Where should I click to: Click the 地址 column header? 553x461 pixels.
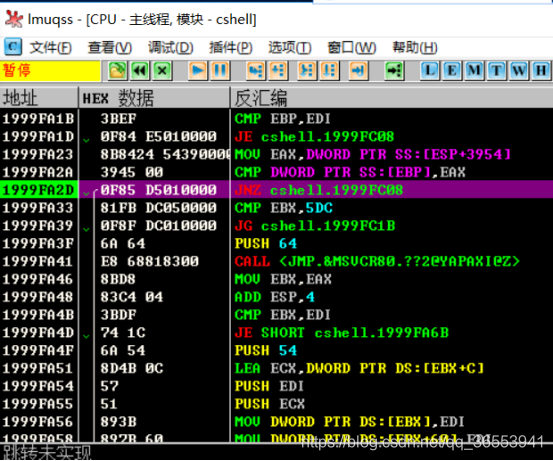[x=39, y=98]
